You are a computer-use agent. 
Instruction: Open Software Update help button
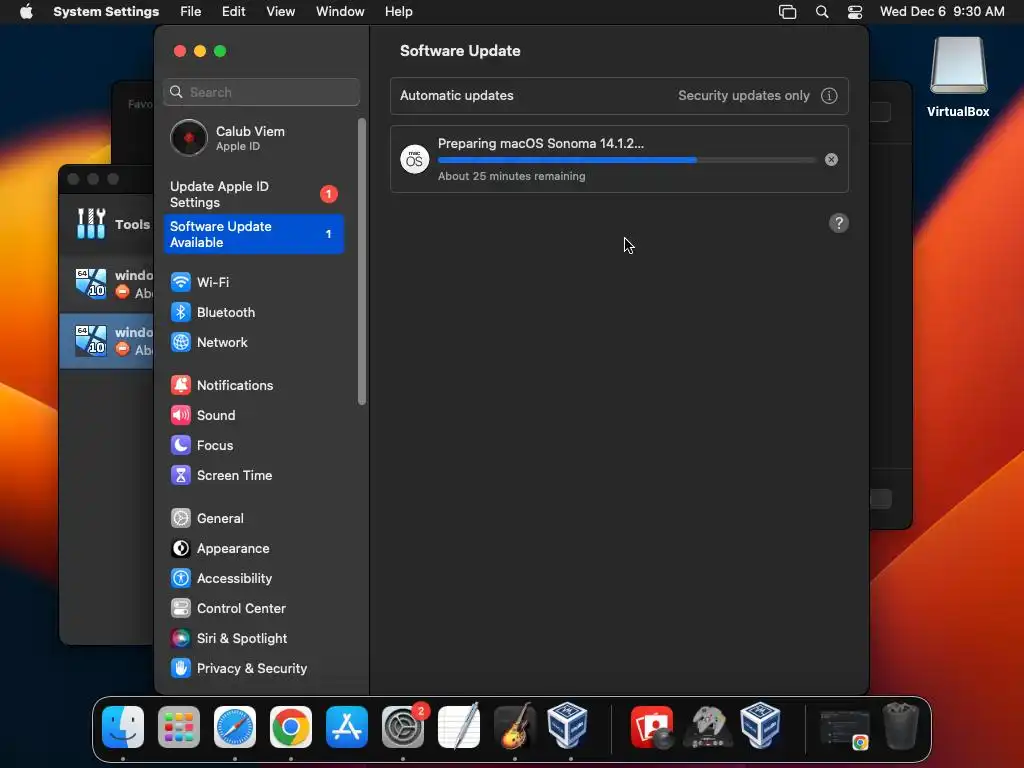[x=839, y=223]
